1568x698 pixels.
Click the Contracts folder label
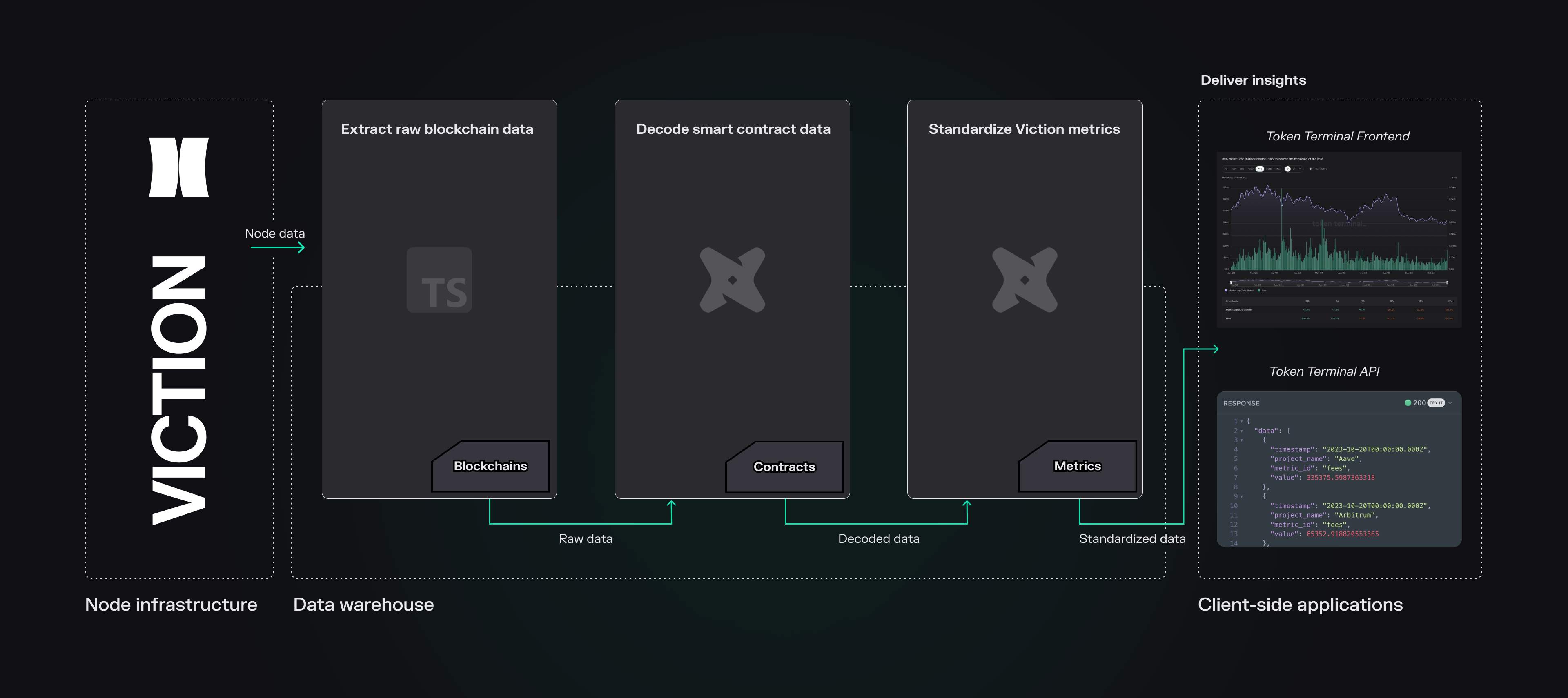(784, 467)
